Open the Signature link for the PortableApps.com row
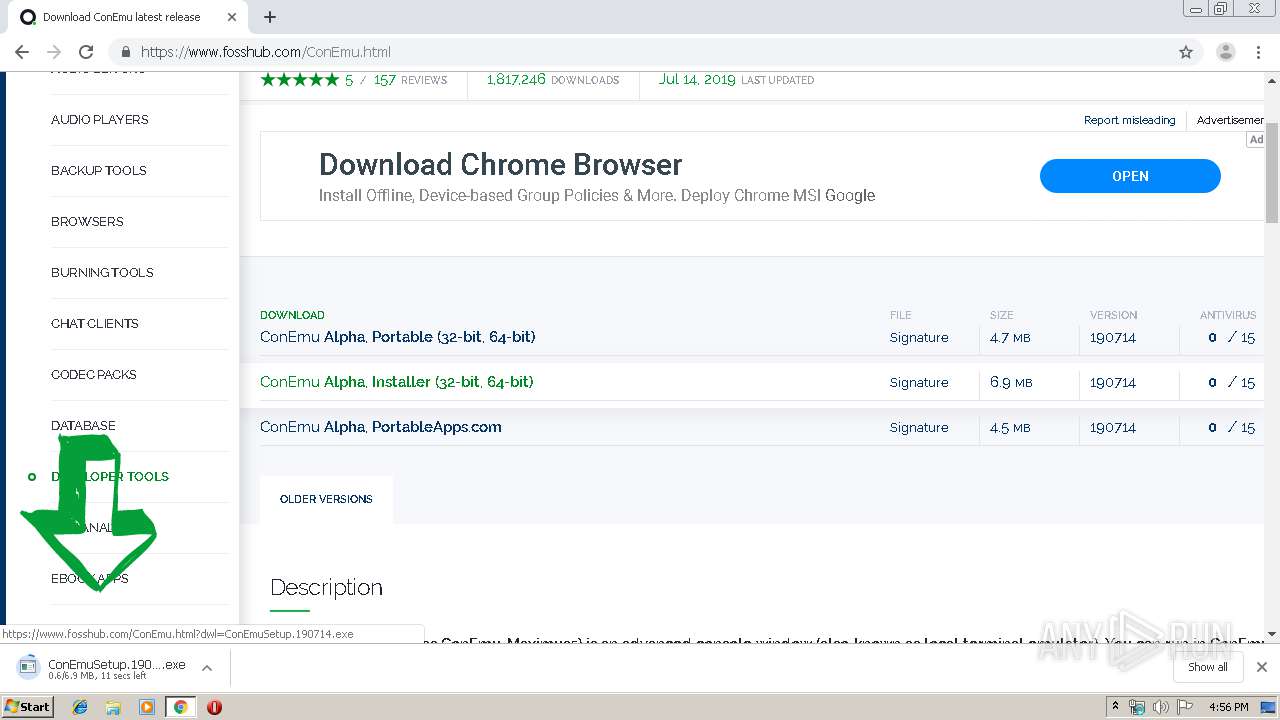 [919, 428]
